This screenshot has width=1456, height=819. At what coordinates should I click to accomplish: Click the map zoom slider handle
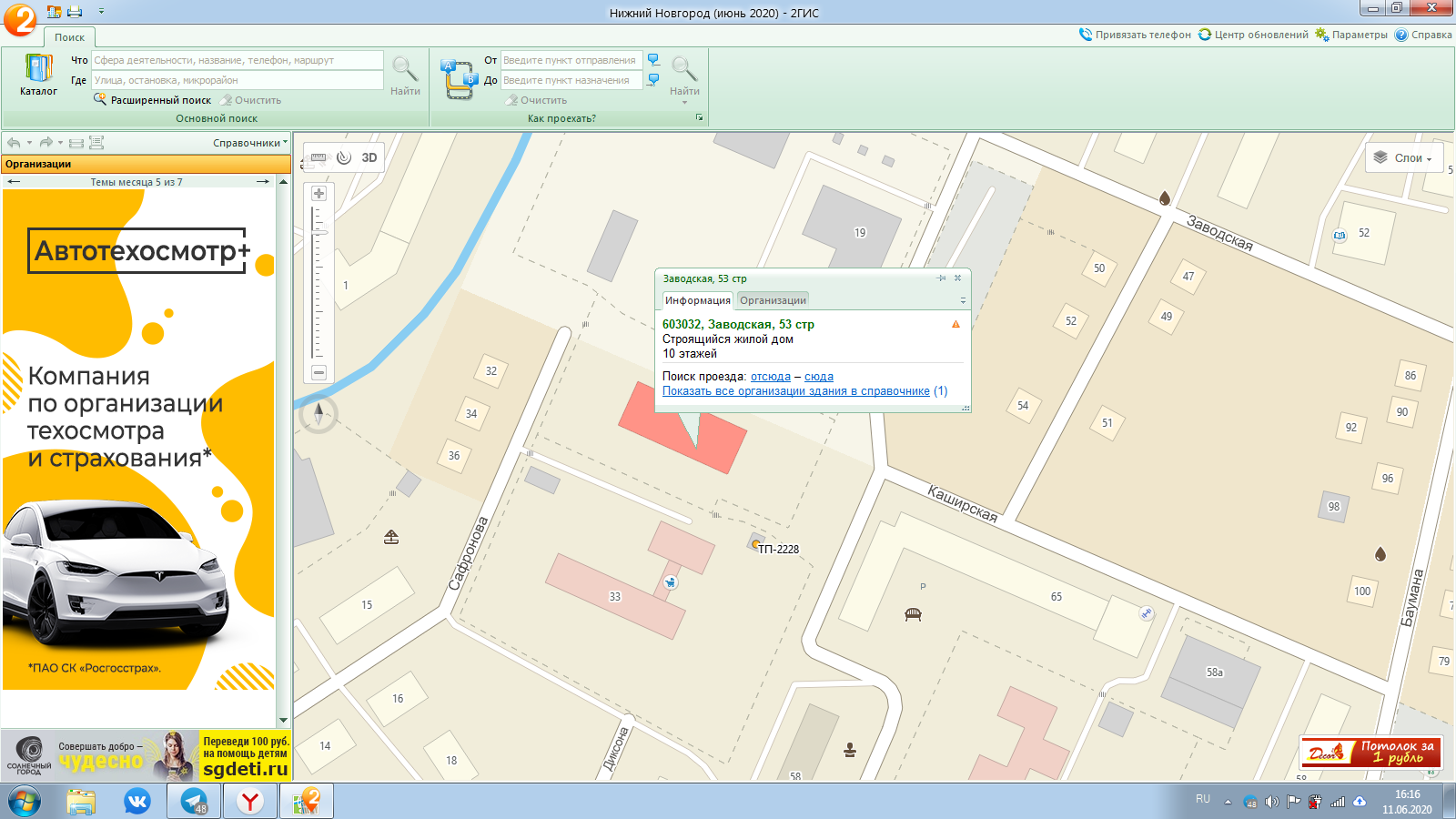319,232
